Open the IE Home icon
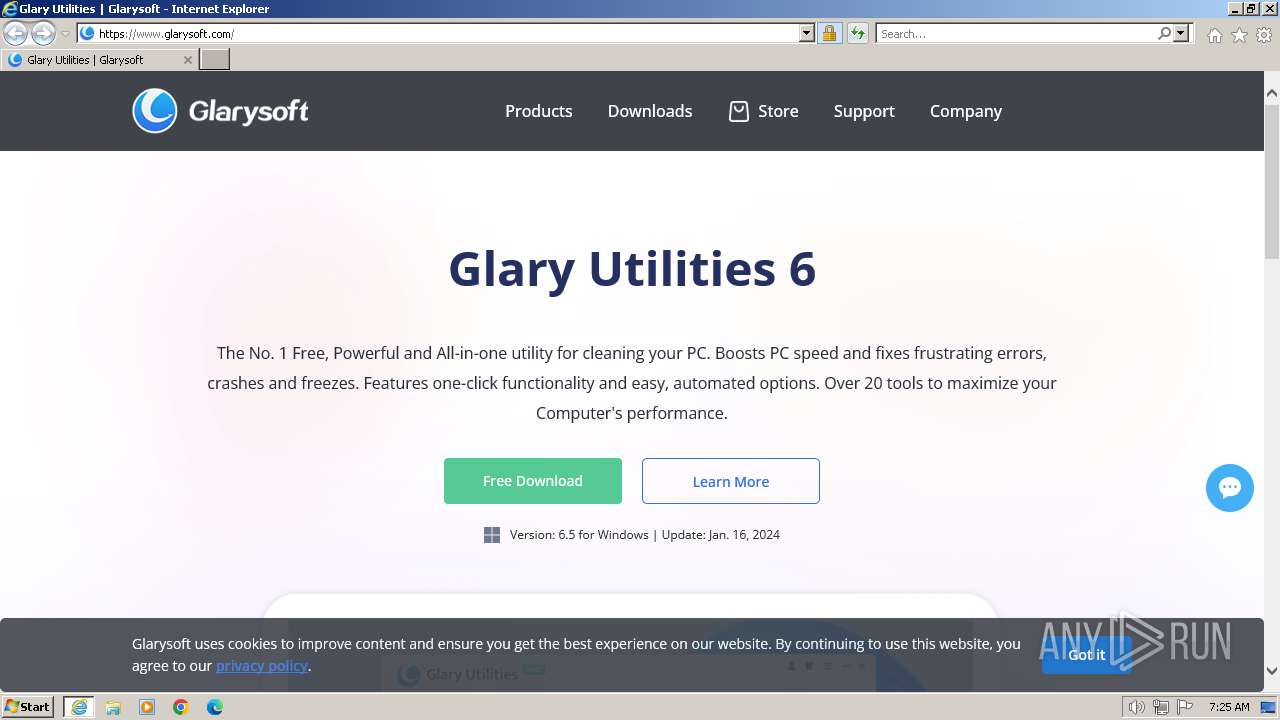1280x720 pixels. coord(1214,35)
